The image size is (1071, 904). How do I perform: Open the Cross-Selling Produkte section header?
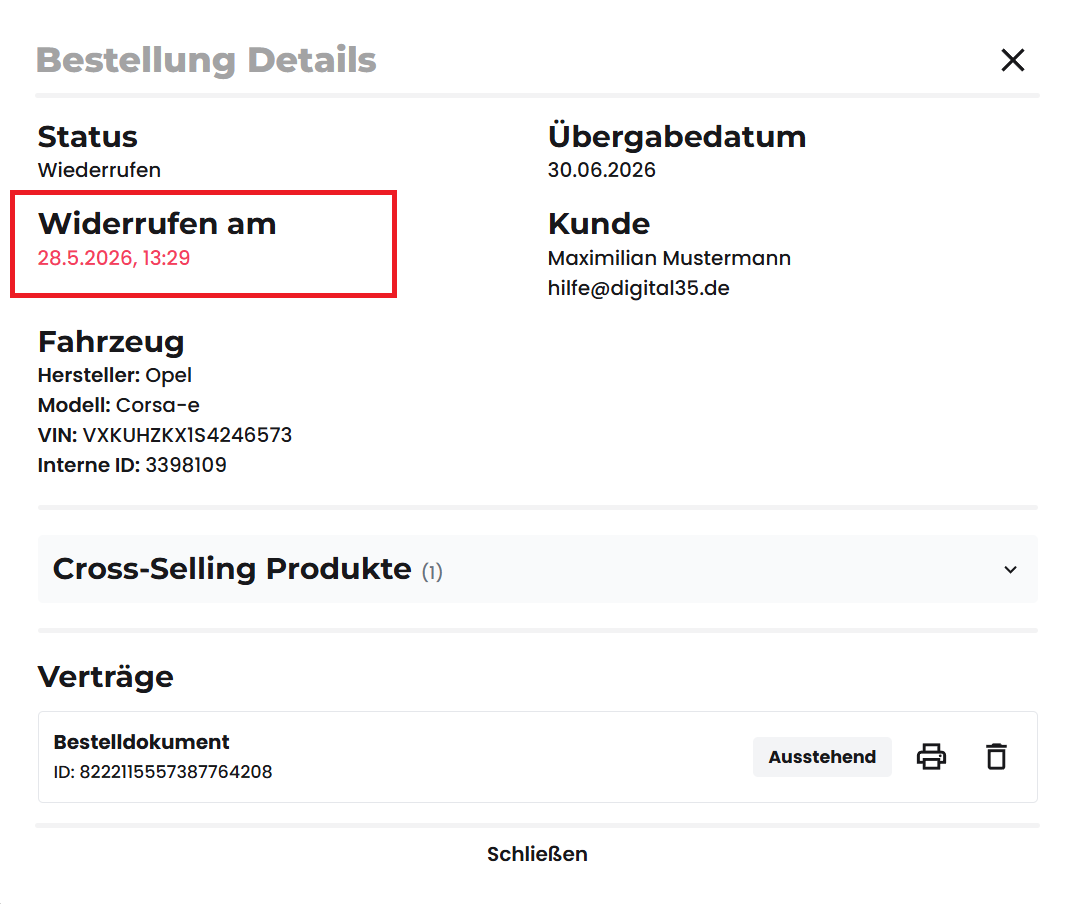tap(538, 569)
